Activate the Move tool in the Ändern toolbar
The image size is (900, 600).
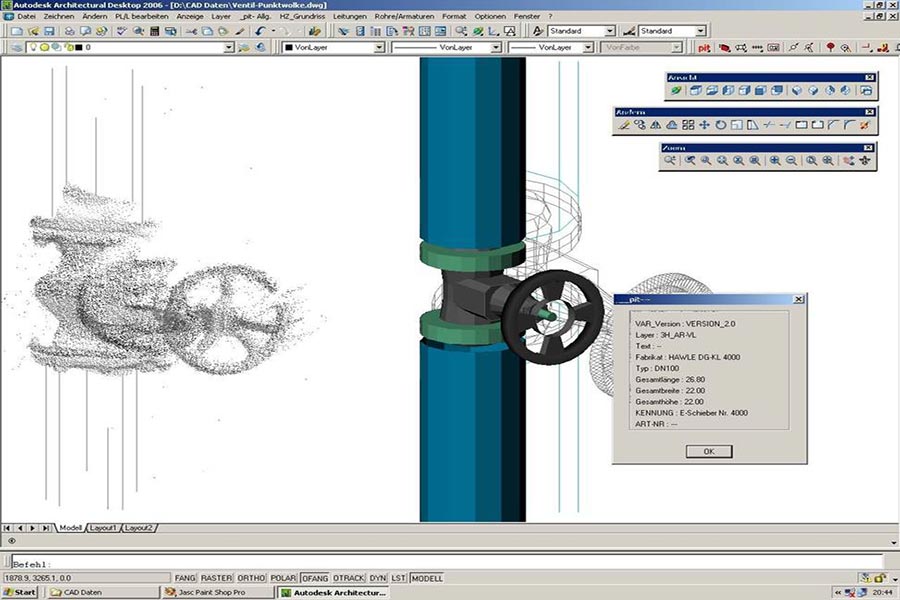pyautogui.click(x=703, y=124)
